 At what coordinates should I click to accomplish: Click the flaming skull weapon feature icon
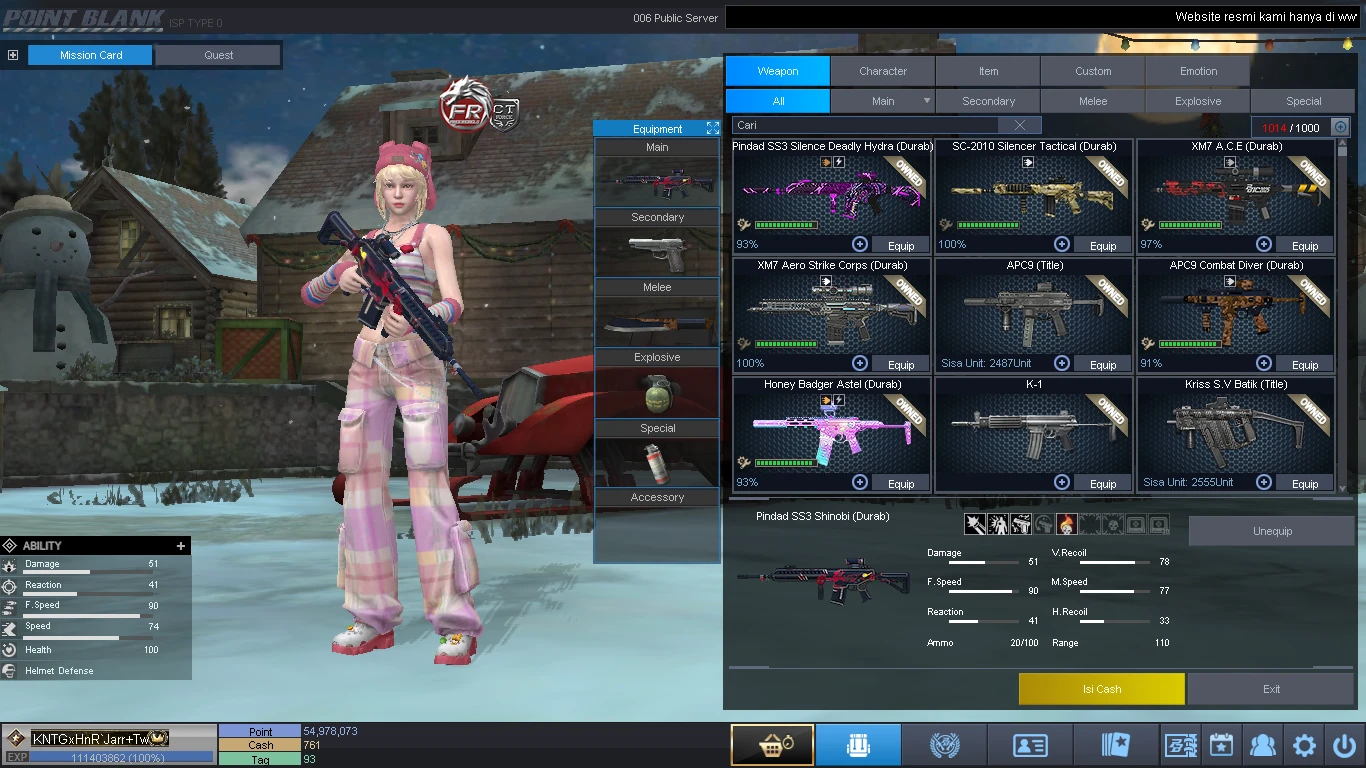click(1066, 524)
